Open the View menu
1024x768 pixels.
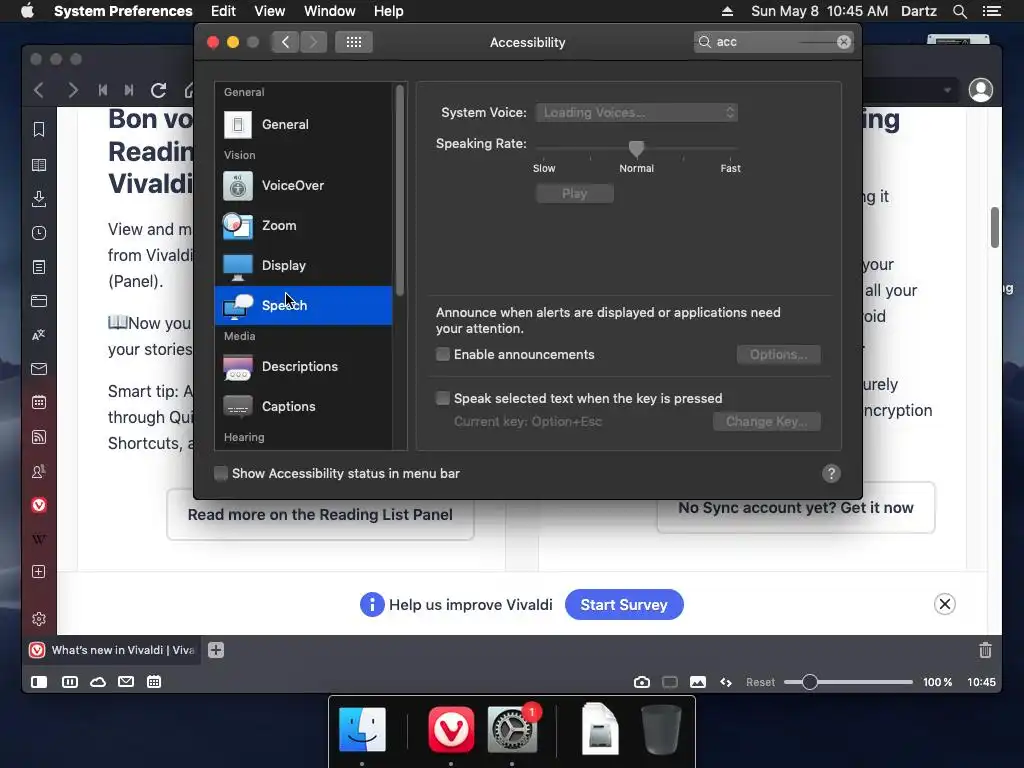269,11
